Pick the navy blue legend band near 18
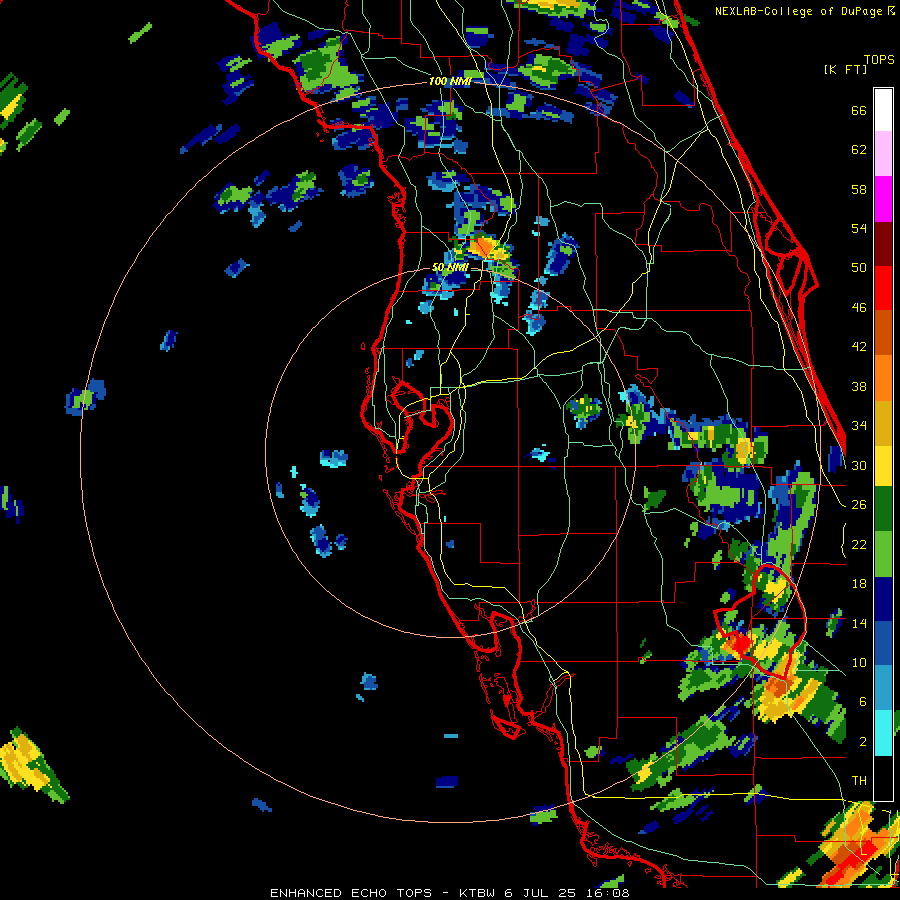900x900 pixels. point(883,599)
